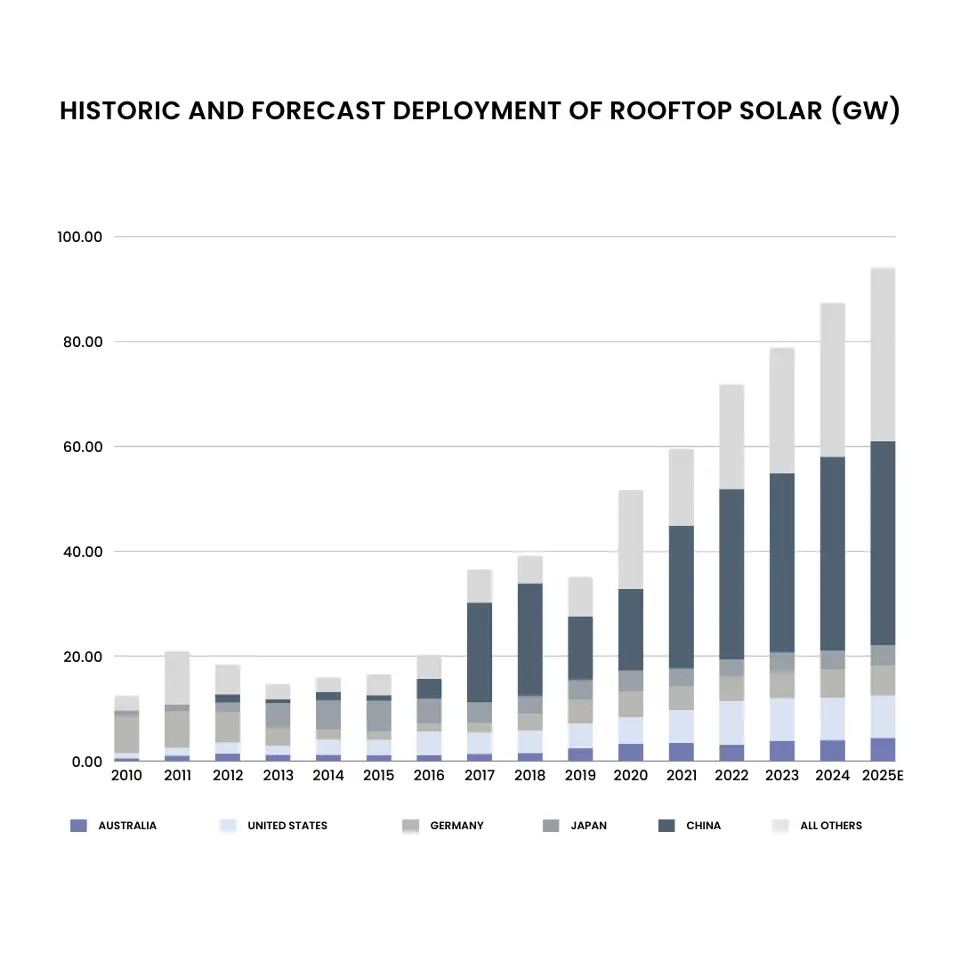
Task: Click the All Others segment of 2011 bar
Action: pos(177,678)
